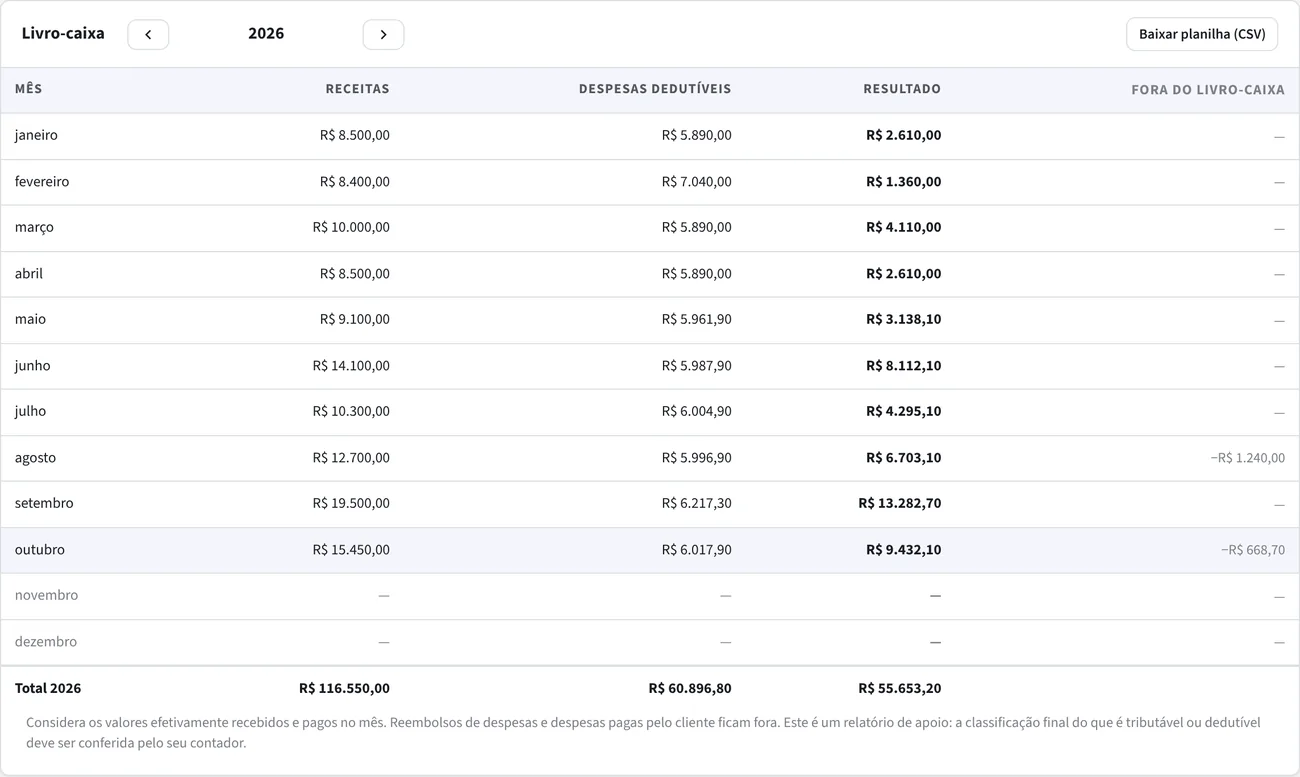Go to previous year with left chevron
This screenshot has height=777, width=1300.
tap(148, 34)
